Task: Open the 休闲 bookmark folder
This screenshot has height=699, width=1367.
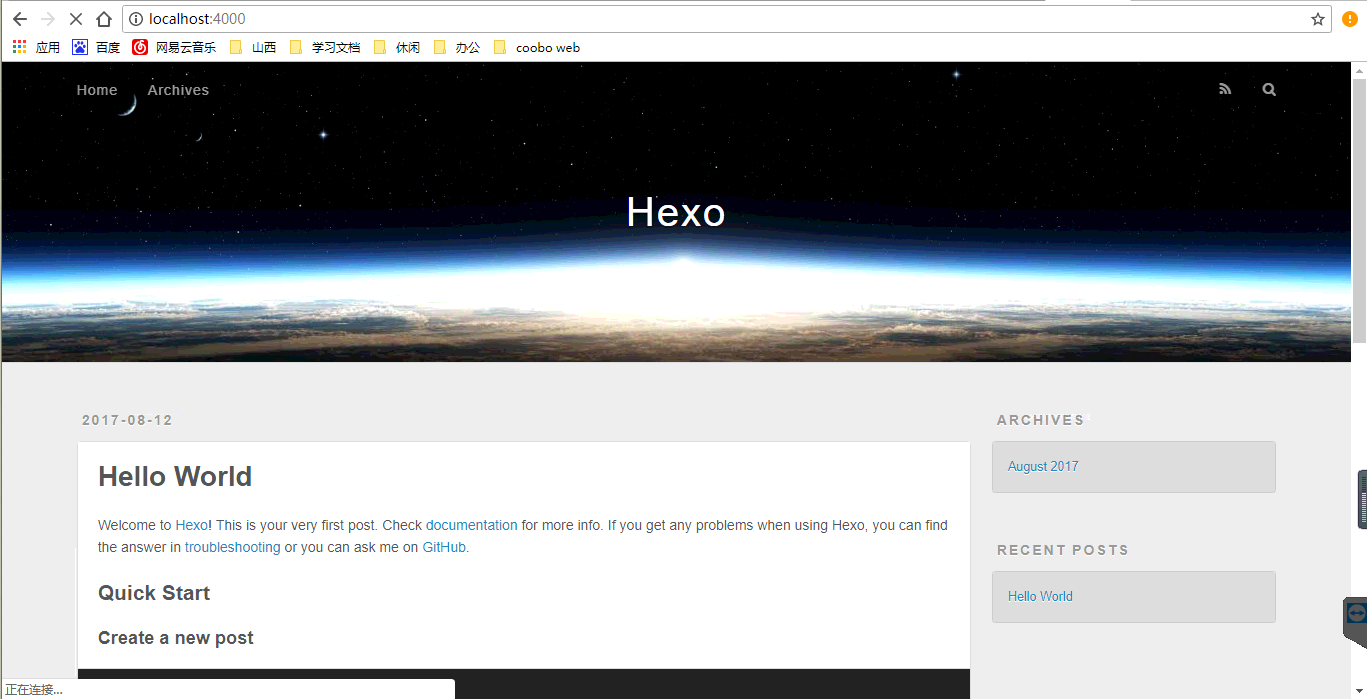Action: pyautogui.click(x=397, y=47)
